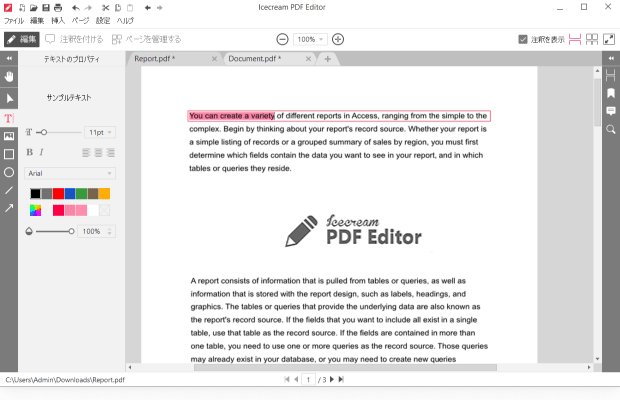Adjust the 100% opacity stepper arrows
This screenshot has width=620, height=400.
(110, 231)
